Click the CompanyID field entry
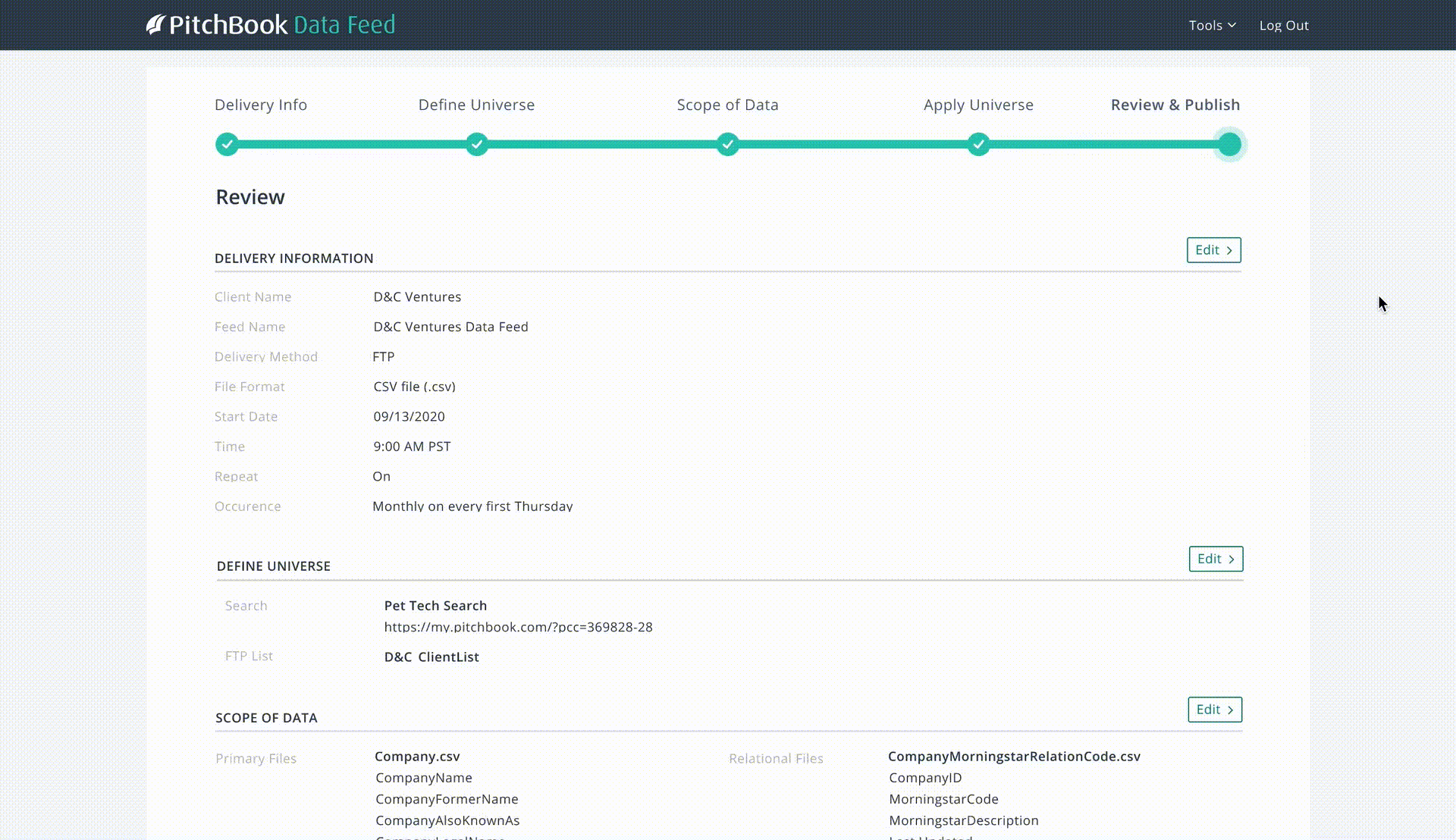The image size is (1456, 840). pyautogui.click(x=925, y=778)
